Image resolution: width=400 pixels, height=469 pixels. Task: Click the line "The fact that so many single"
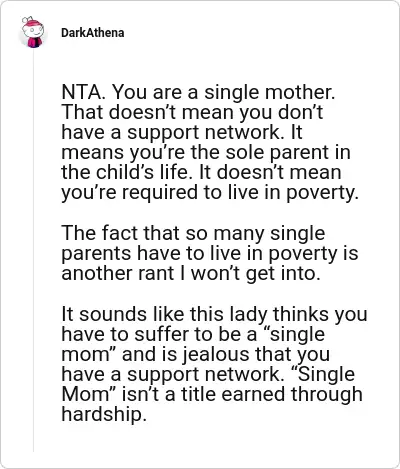click(193, 233)
